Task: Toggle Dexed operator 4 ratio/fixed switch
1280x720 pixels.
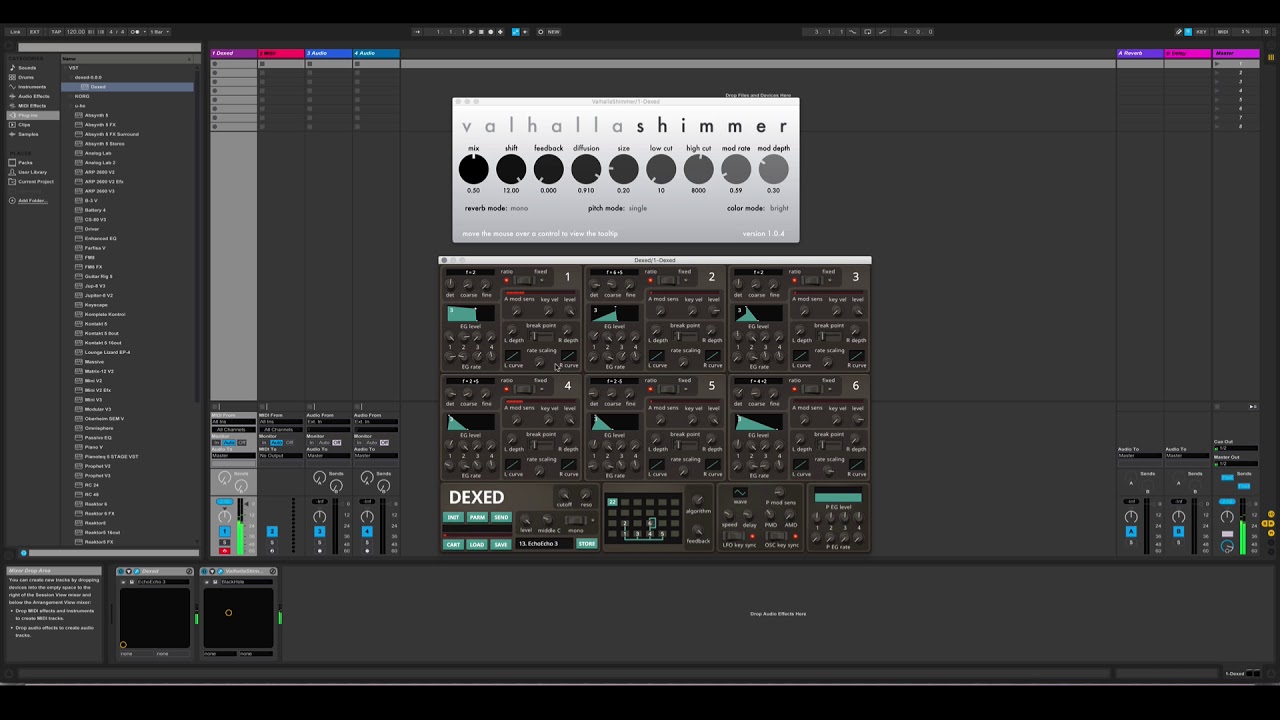Action: [x=524, y=390]
